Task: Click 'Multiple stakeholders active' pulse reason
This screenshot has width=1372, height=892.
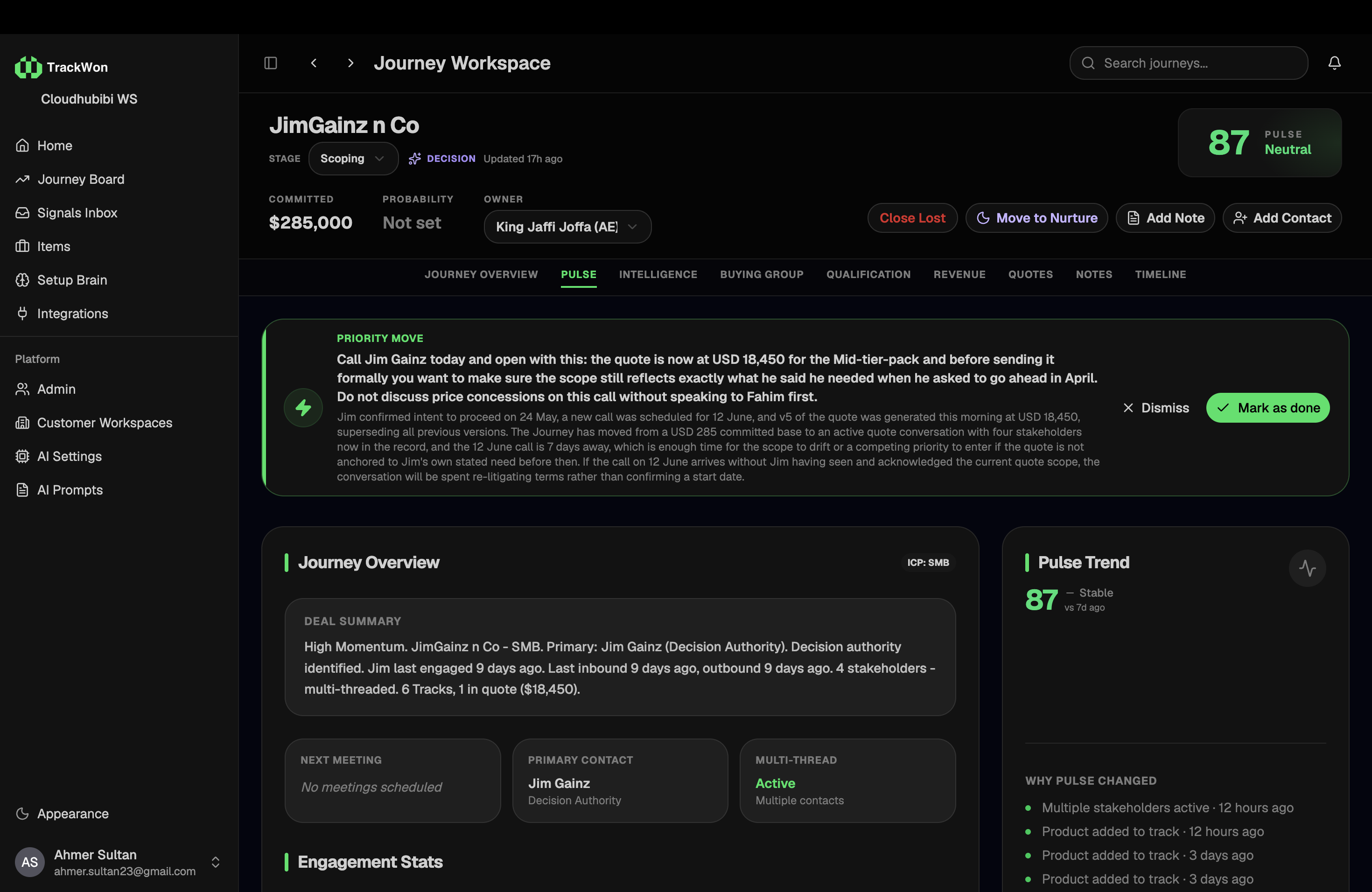Action: coord(1167,807)
